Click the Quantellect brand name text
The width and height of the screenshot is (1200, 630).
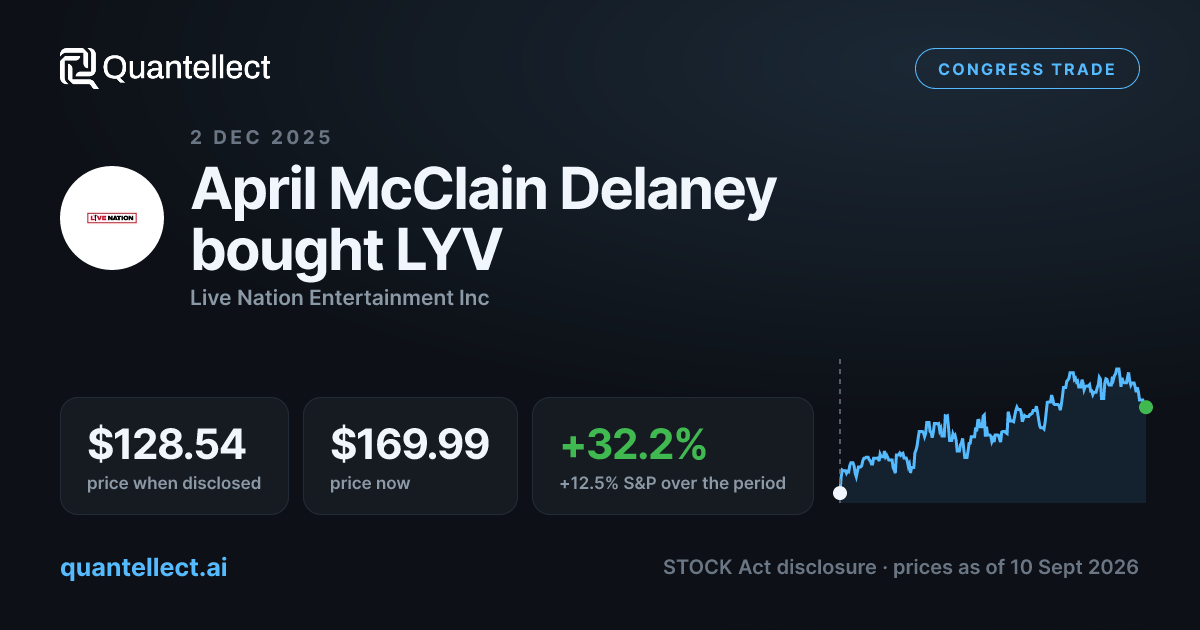pyautogui.click(x=187, y=68)
